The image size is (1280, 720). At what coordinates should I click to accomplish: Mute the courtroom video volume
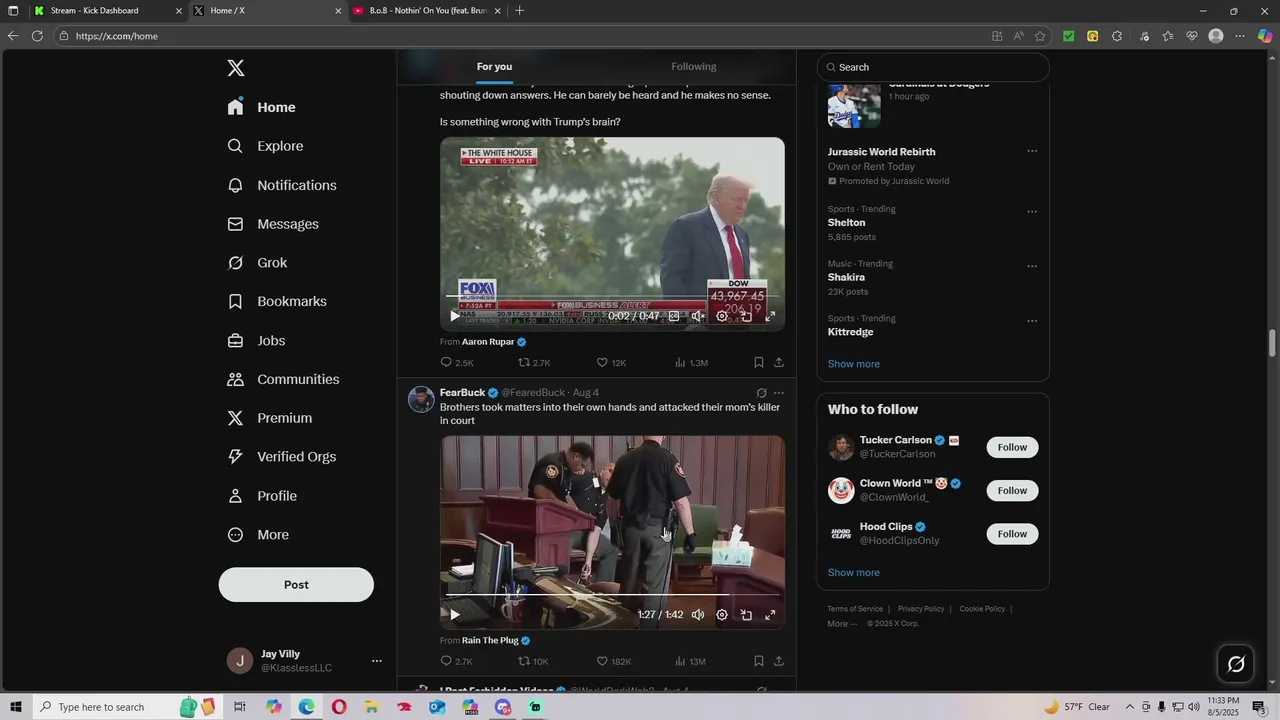[698, 615]
